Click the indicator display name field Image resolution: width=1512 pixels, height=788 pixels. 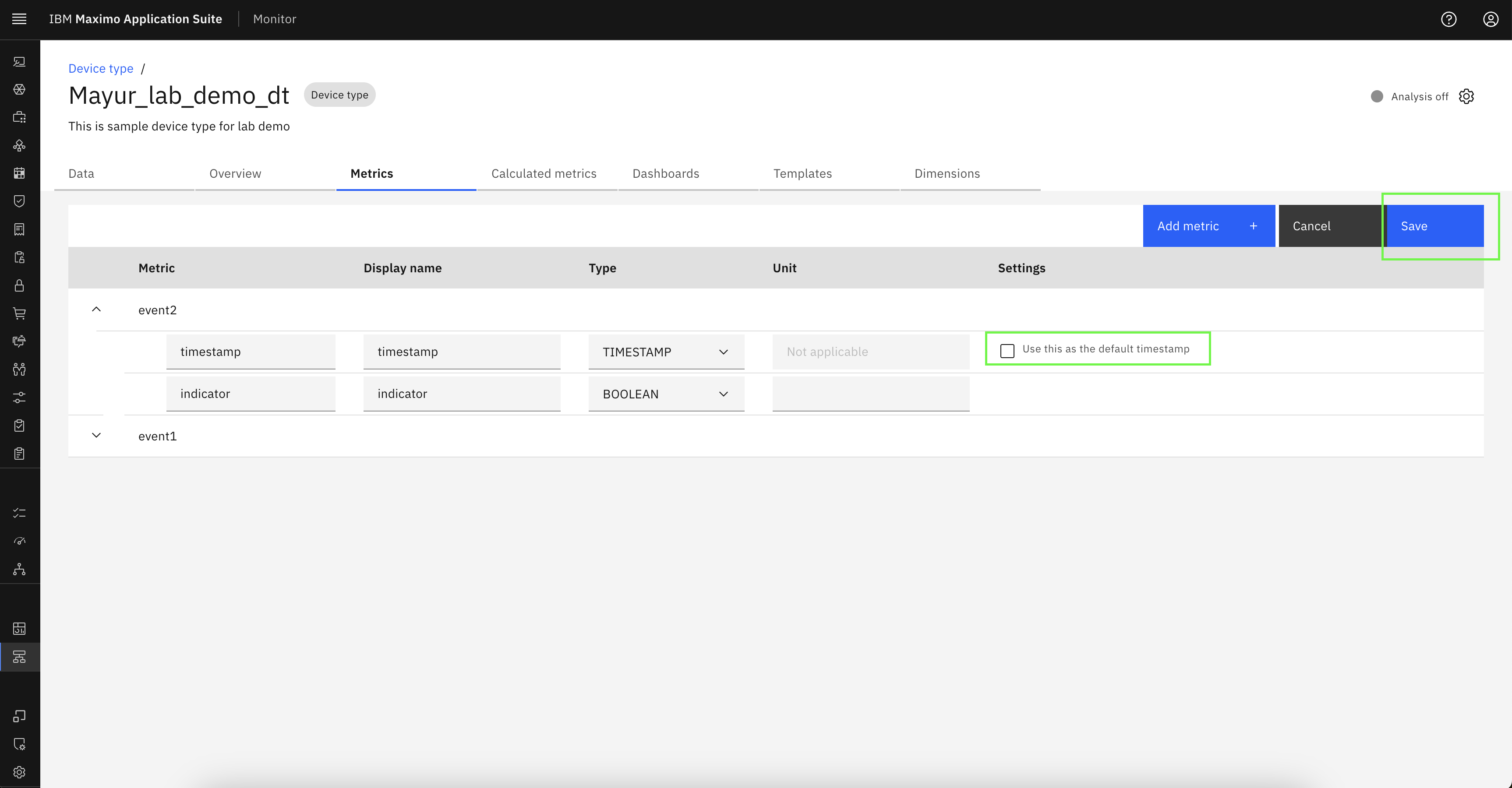[x=462, y=394]
